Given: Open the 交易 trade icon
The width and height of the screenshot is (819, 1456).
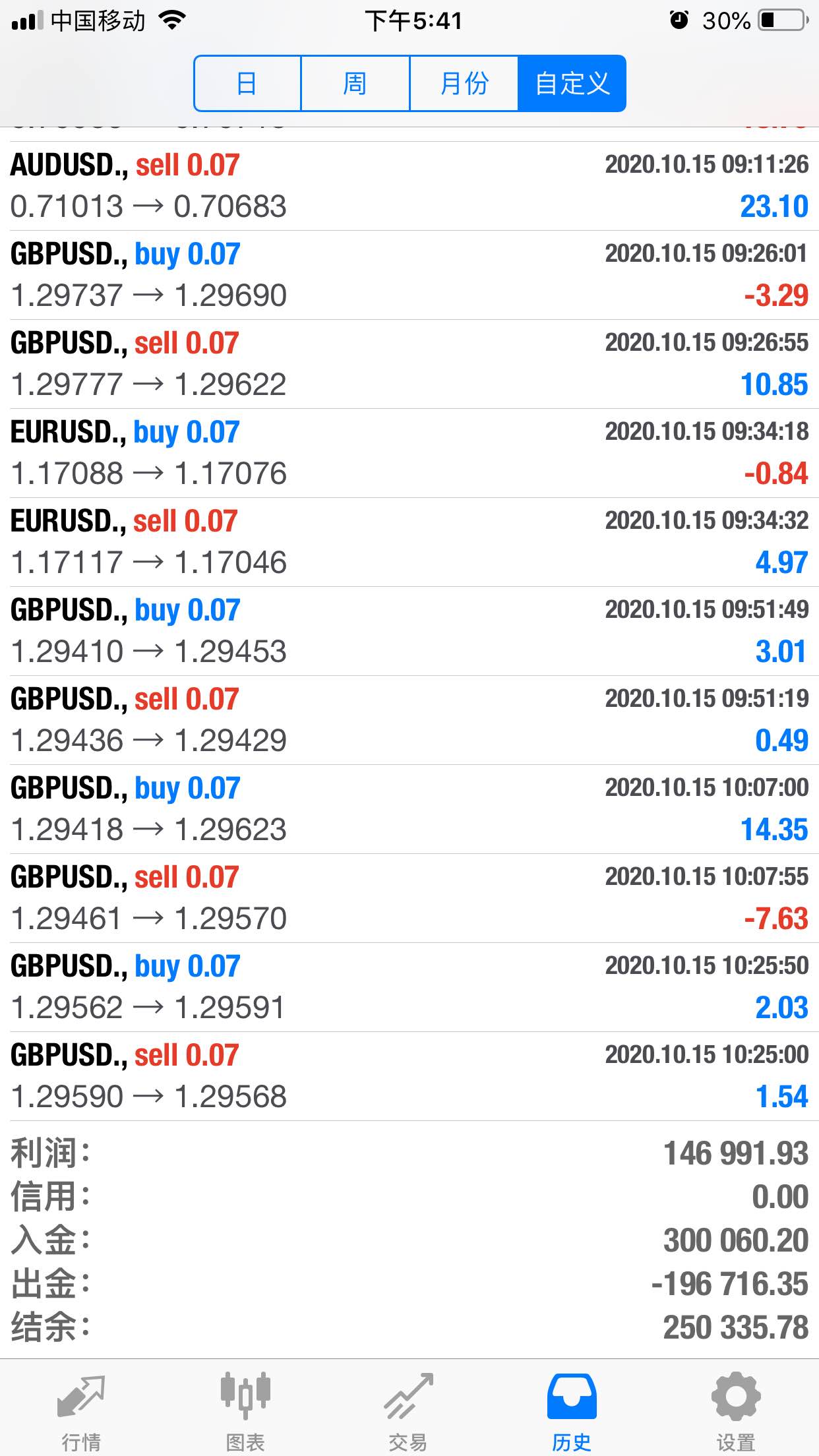Looking at the screenshot, I should point(409,1397).
